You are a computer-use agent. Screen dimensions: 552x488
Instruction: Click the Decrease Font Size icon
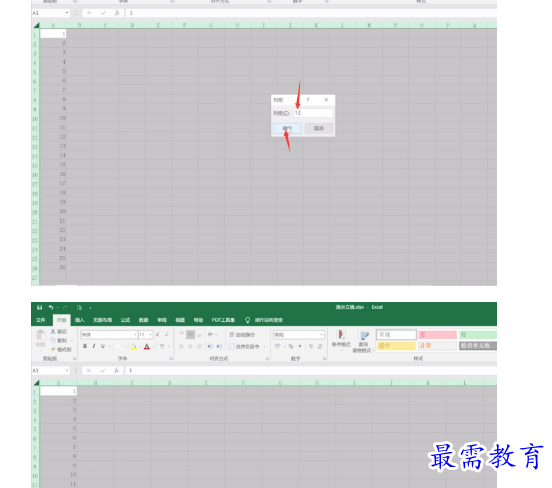[167, 334]
